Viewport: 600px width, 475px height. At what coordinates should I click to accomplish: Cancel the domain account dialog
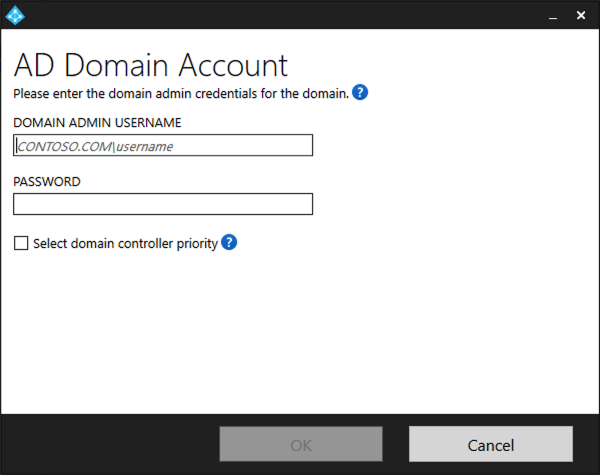click(491, 444)
